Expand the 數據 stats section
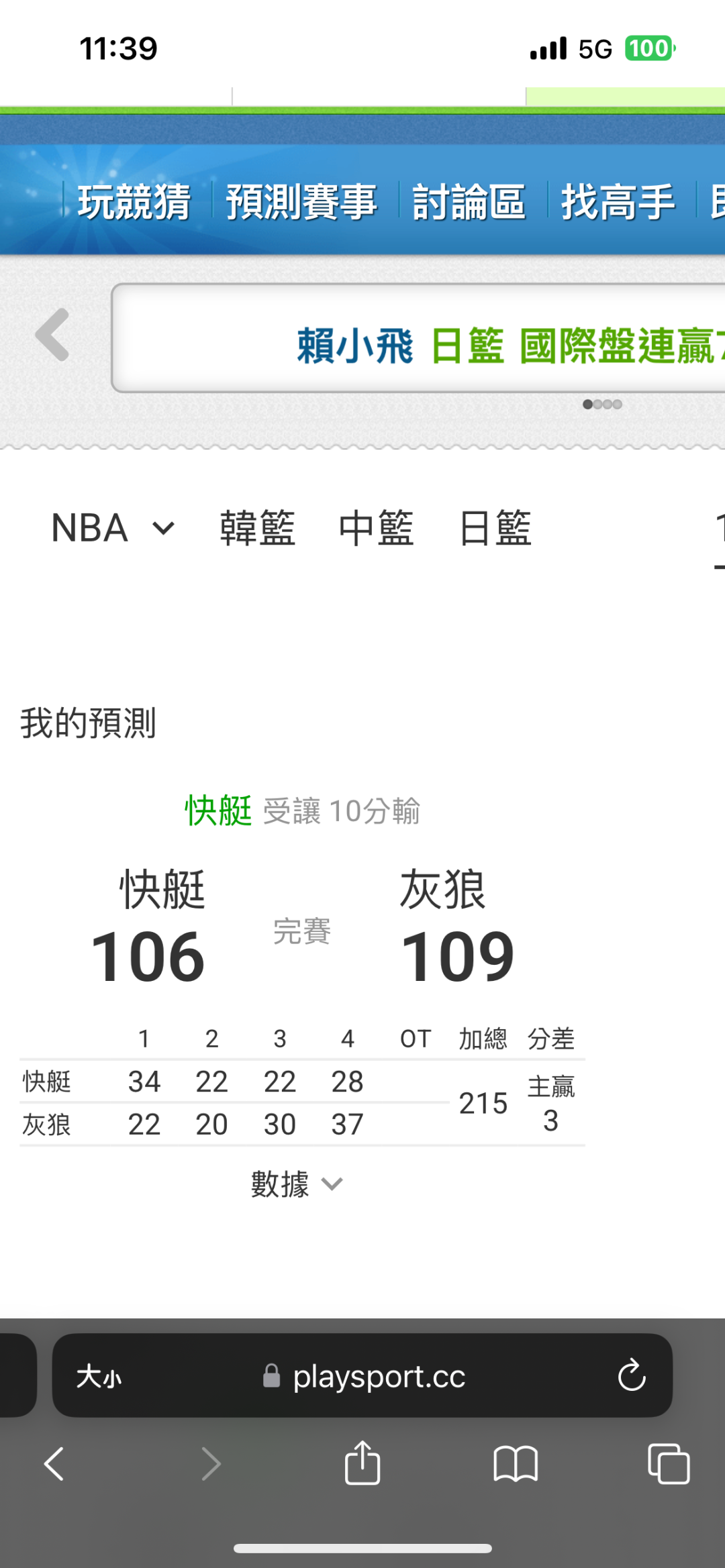 297,1184
